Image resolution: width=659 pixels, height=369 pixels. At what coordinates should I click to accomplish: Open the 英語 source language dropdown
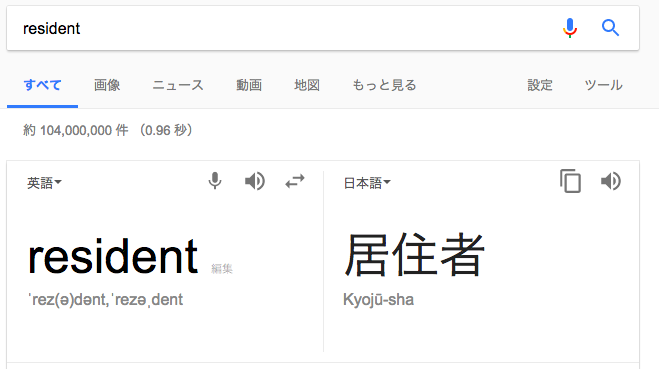[x=44, y=183]
